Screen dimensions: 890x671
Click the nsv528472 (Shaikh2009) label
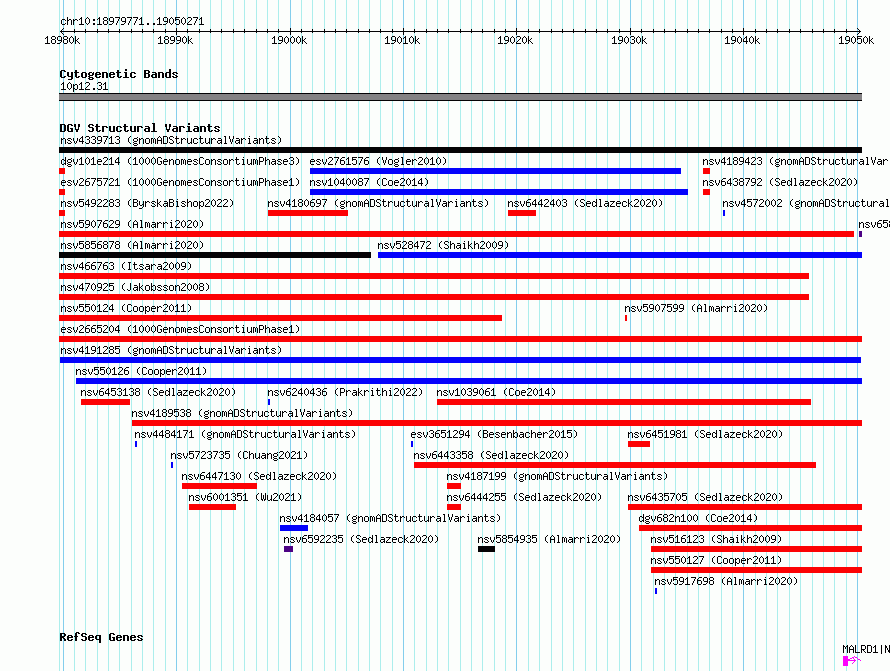pos(443,245)
